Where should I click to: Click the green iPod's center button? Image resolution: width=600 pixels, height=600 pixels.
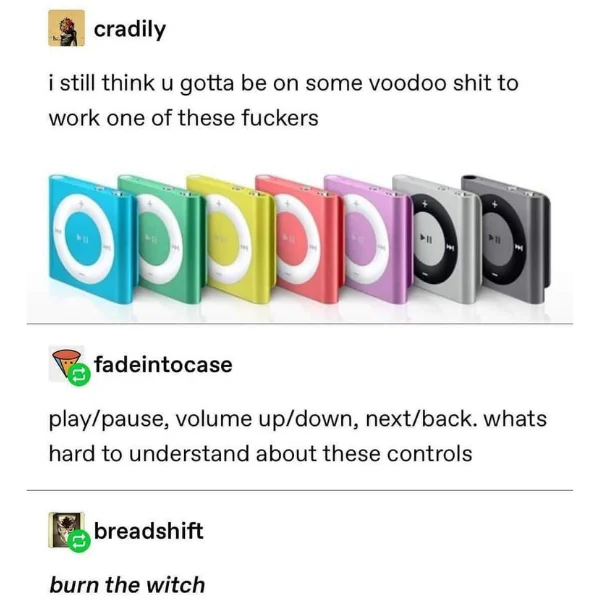pyautogui.click(x=154, y=238)
